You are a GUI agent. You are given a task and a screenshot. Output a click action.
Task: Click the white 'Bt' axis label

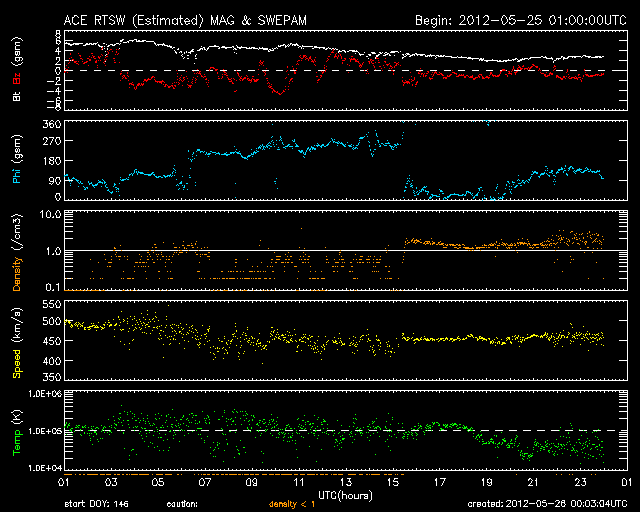point(17,96)
